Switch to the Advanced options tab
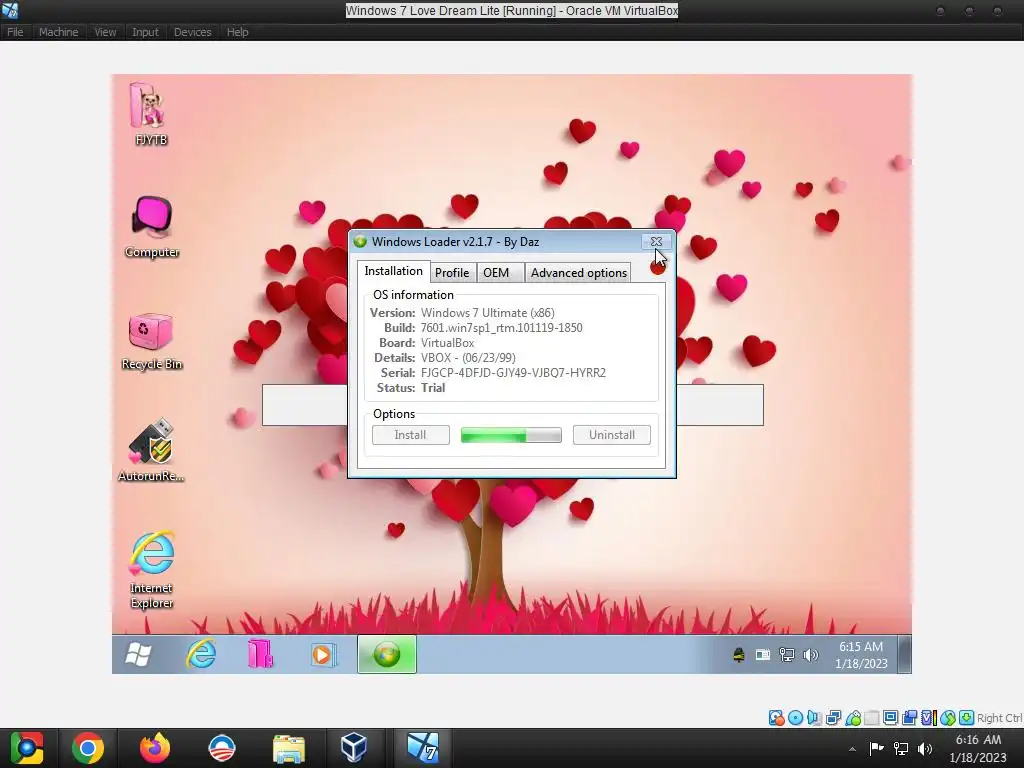 pyautogui.click(x=579, y=273)
